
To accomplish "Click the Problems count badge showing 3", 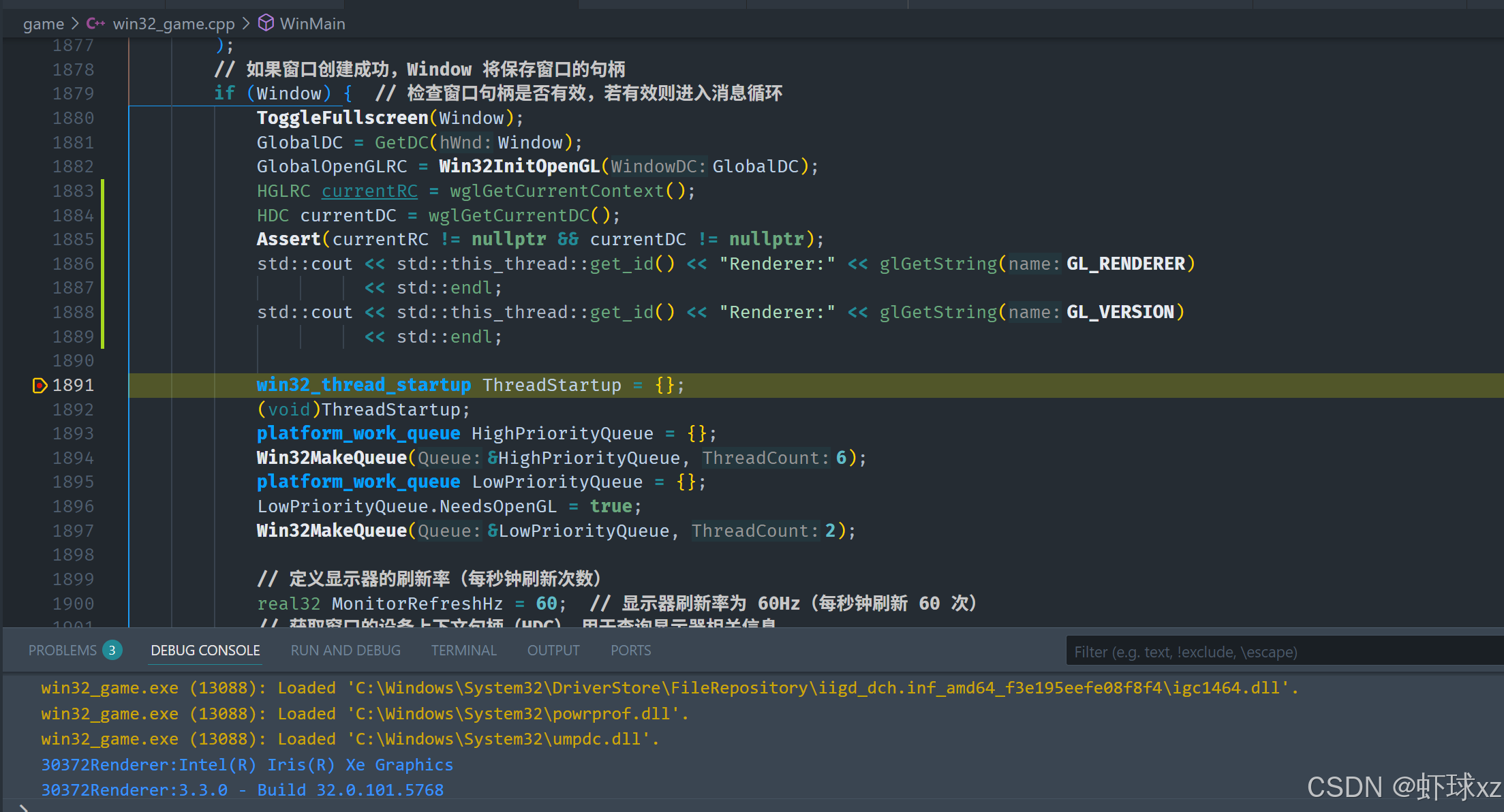I will (112, 650).
